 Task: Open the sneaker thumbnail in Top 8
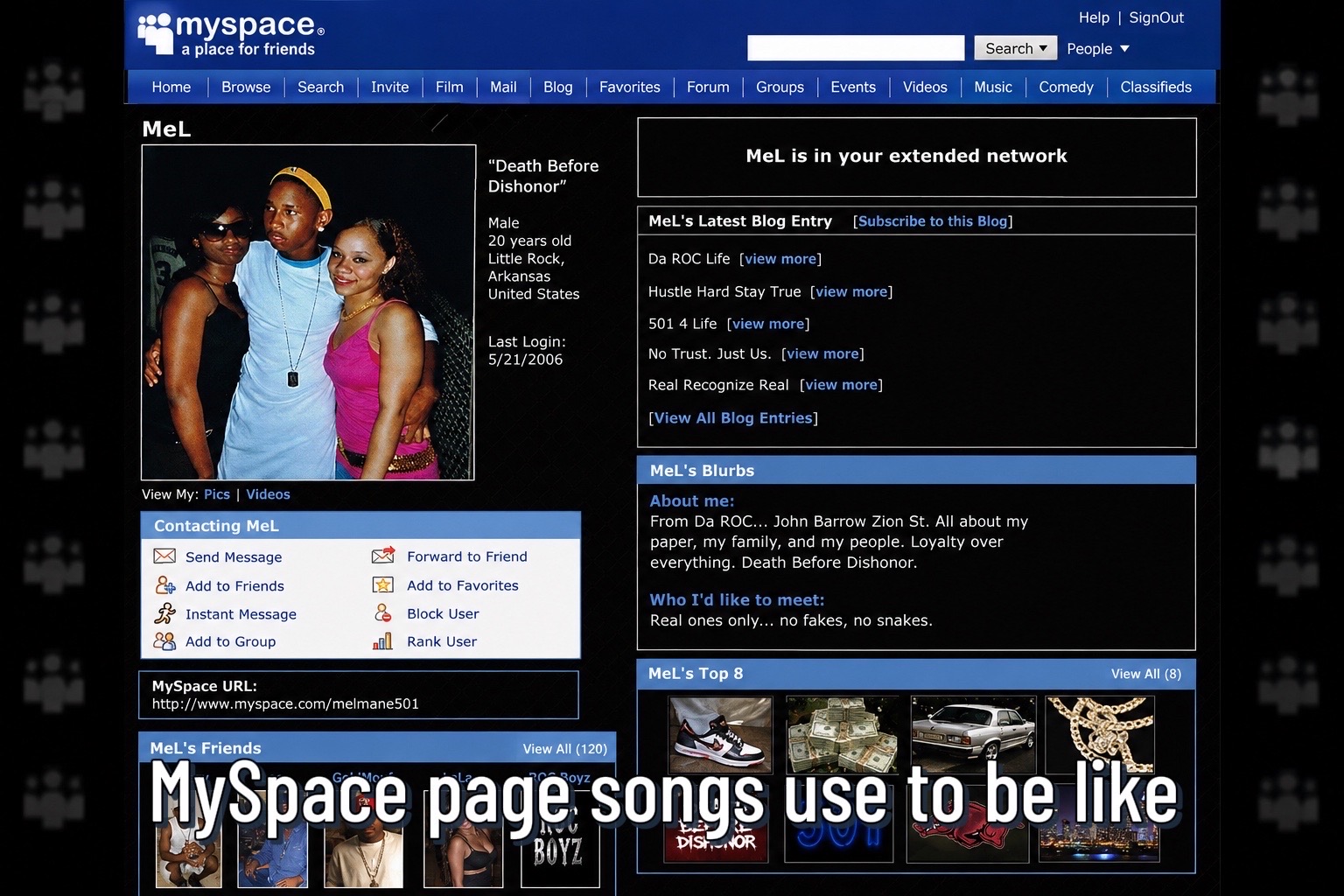coord(720,735)
